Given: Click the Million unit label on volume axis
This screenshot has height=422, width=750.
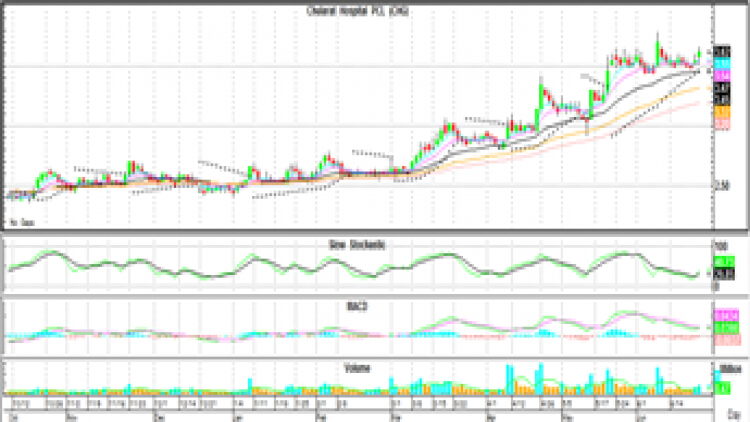Looking at the screenshot, I should coord(730,369).
